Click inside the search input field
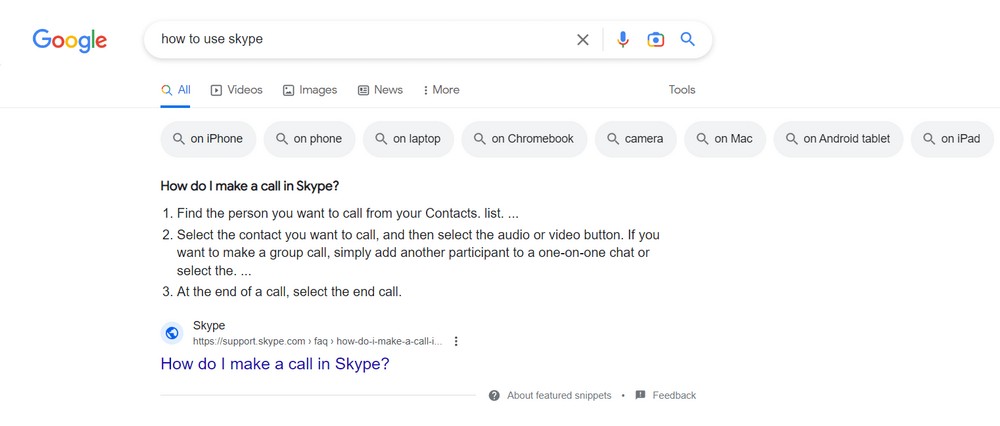The height and width of the screenshot is (426, 1000). (360, 40)
